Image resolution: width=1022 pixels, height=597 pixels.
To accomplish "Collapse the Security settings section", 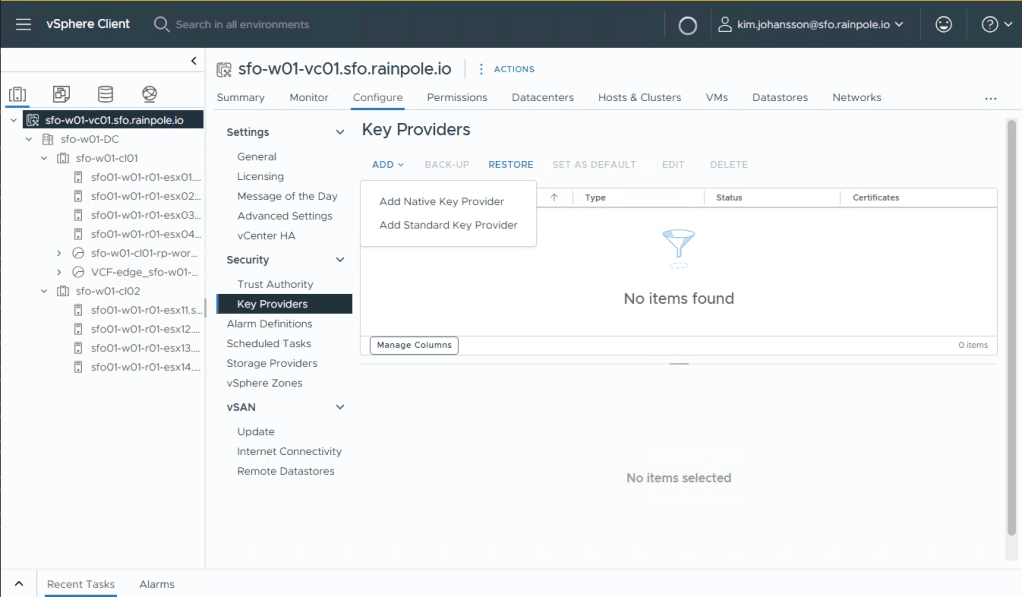I will [340, 260].
